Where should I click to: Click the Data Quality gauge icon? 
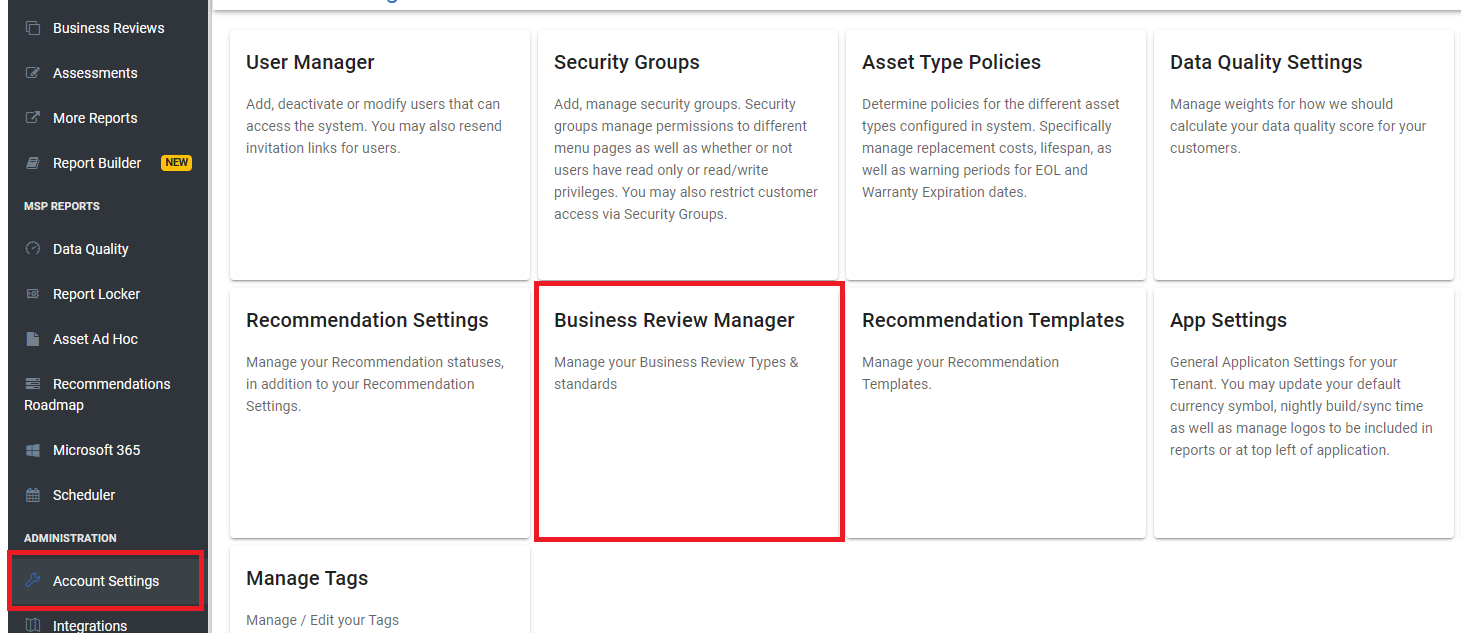[33, 249]
